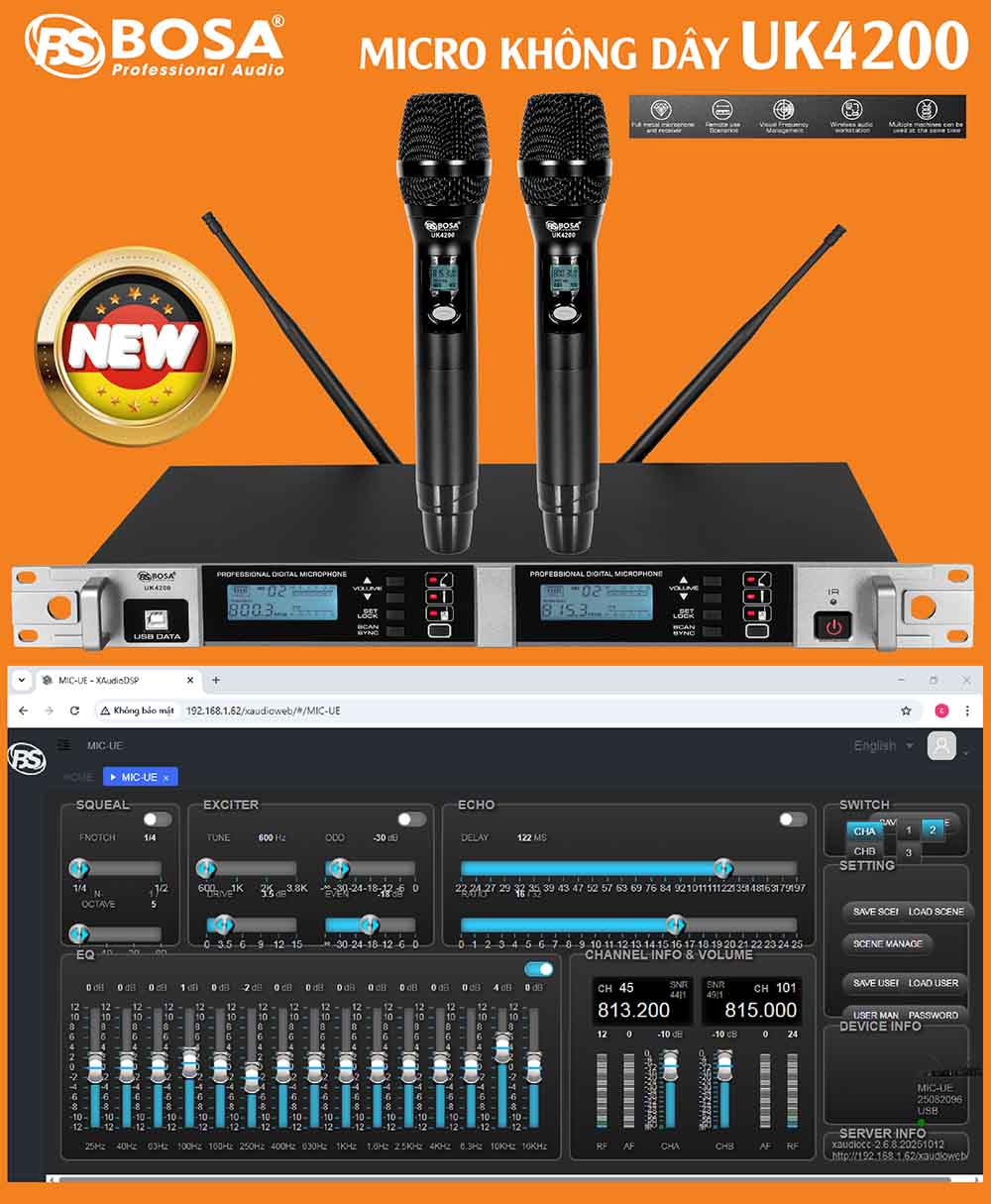991x1204 pixels.
Task: Click the sidebar hamburger menu icon
Action: [64, 745]
